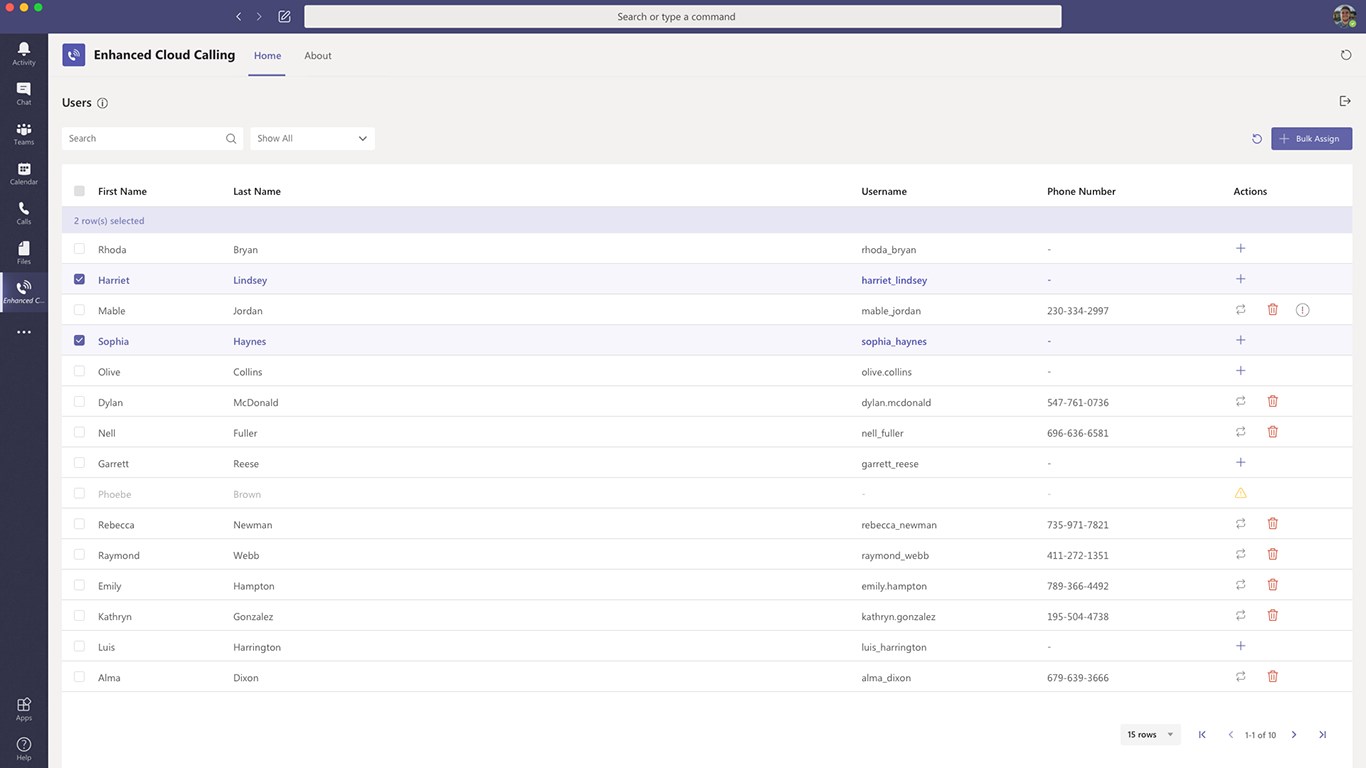The height and width of the screenshot is (768, 1366).
Task: Jump to the last page
Action: 1322,735
